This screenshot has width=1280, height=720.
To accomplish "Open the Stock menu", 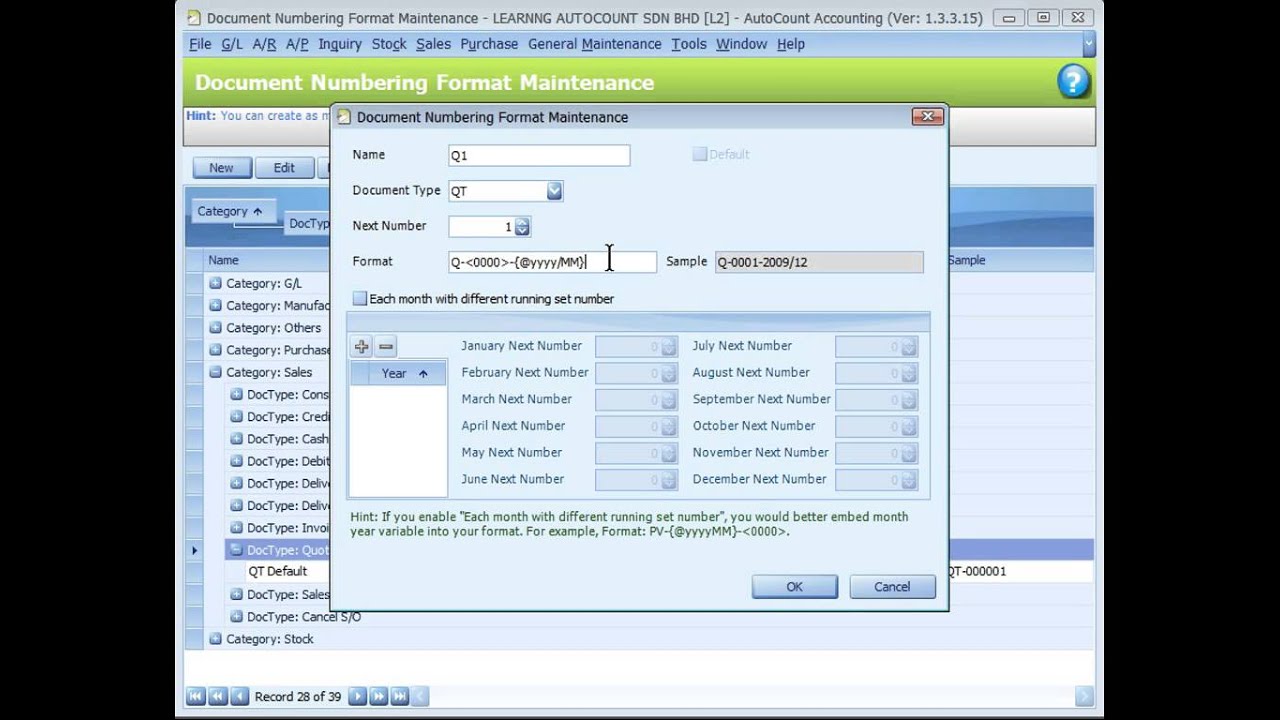I will [x=389, y=44].
